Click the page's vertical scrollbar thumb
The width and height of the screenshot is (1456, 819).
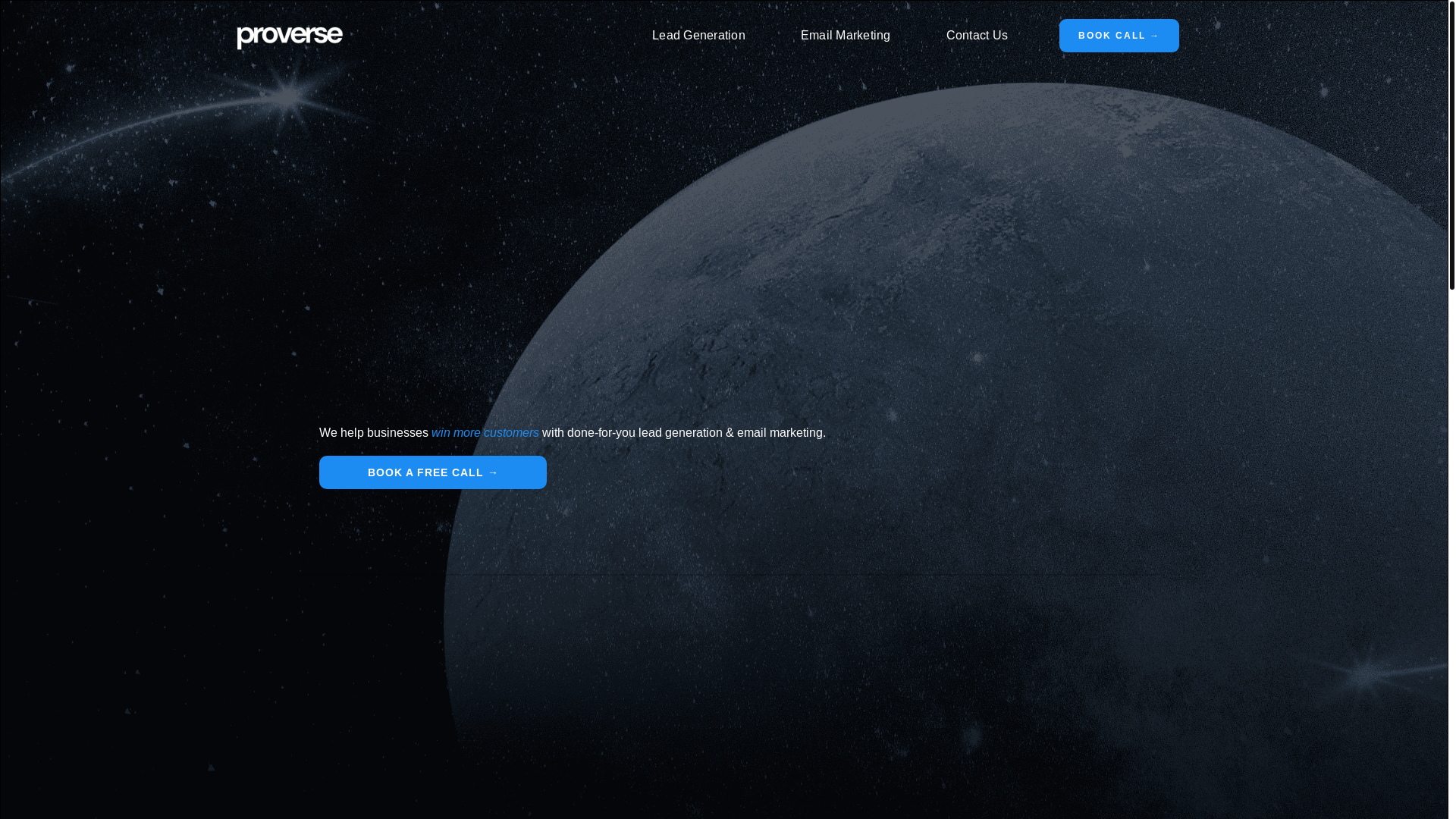tap(1452, 146)
